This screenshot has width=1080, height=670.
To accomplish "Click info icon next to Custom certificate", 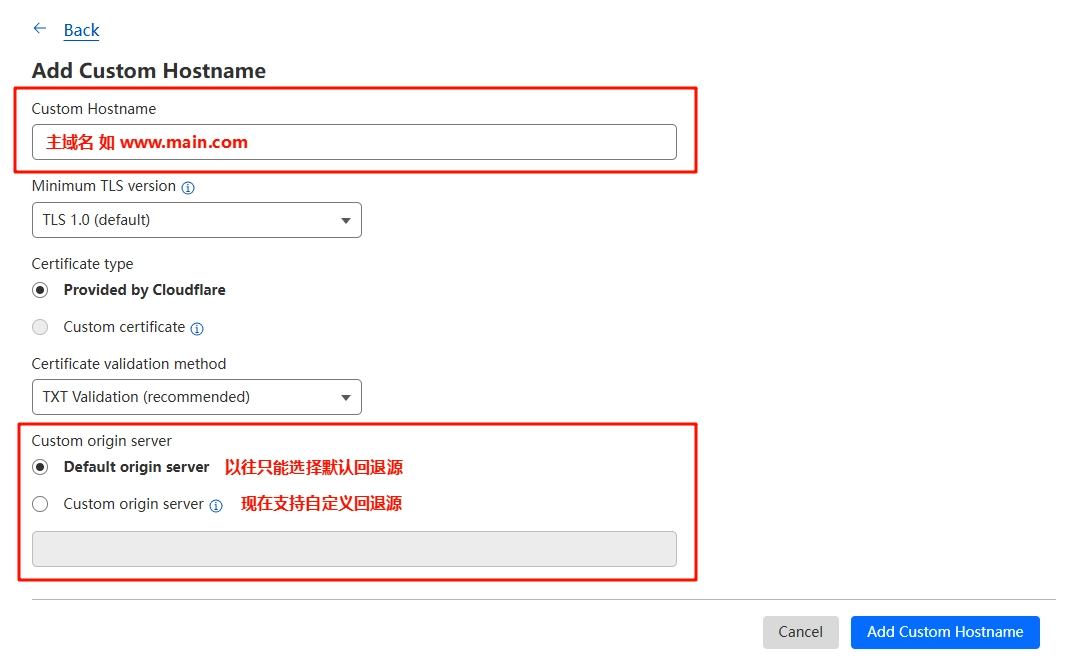I will 197,328.
